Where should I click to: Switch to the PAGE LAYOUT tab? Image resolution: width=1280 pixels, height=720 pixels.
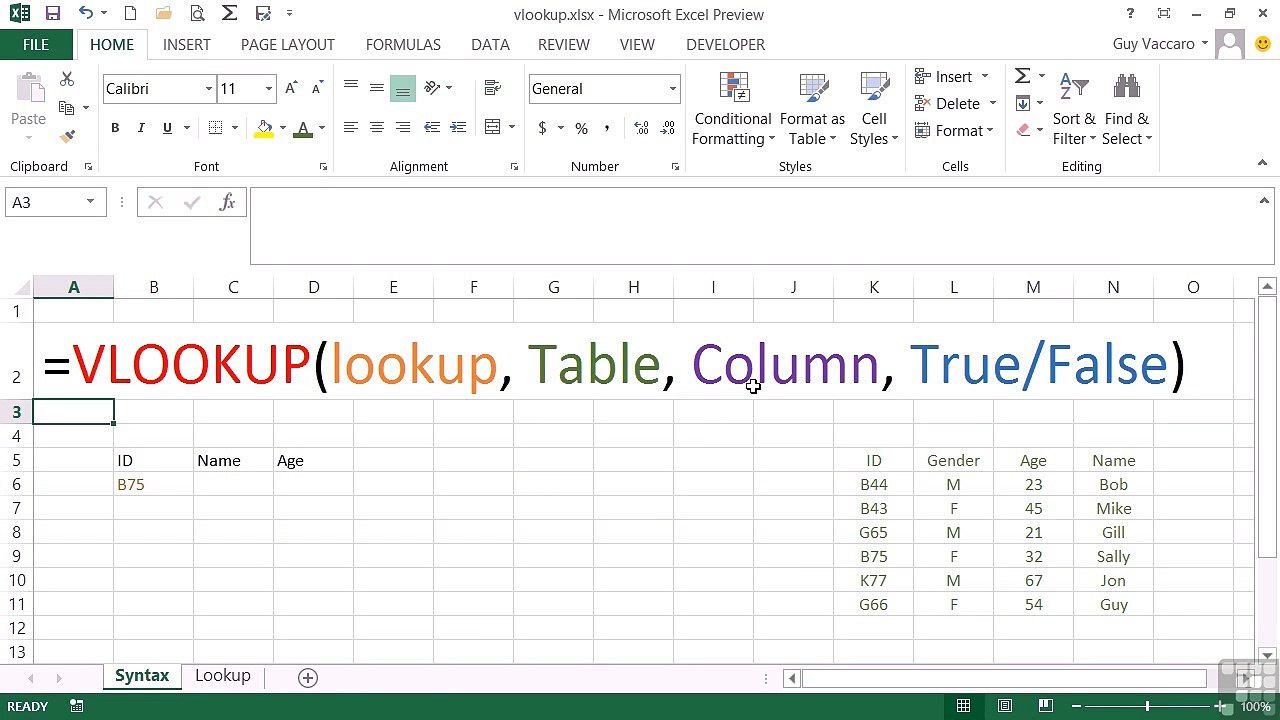point(288,44)
